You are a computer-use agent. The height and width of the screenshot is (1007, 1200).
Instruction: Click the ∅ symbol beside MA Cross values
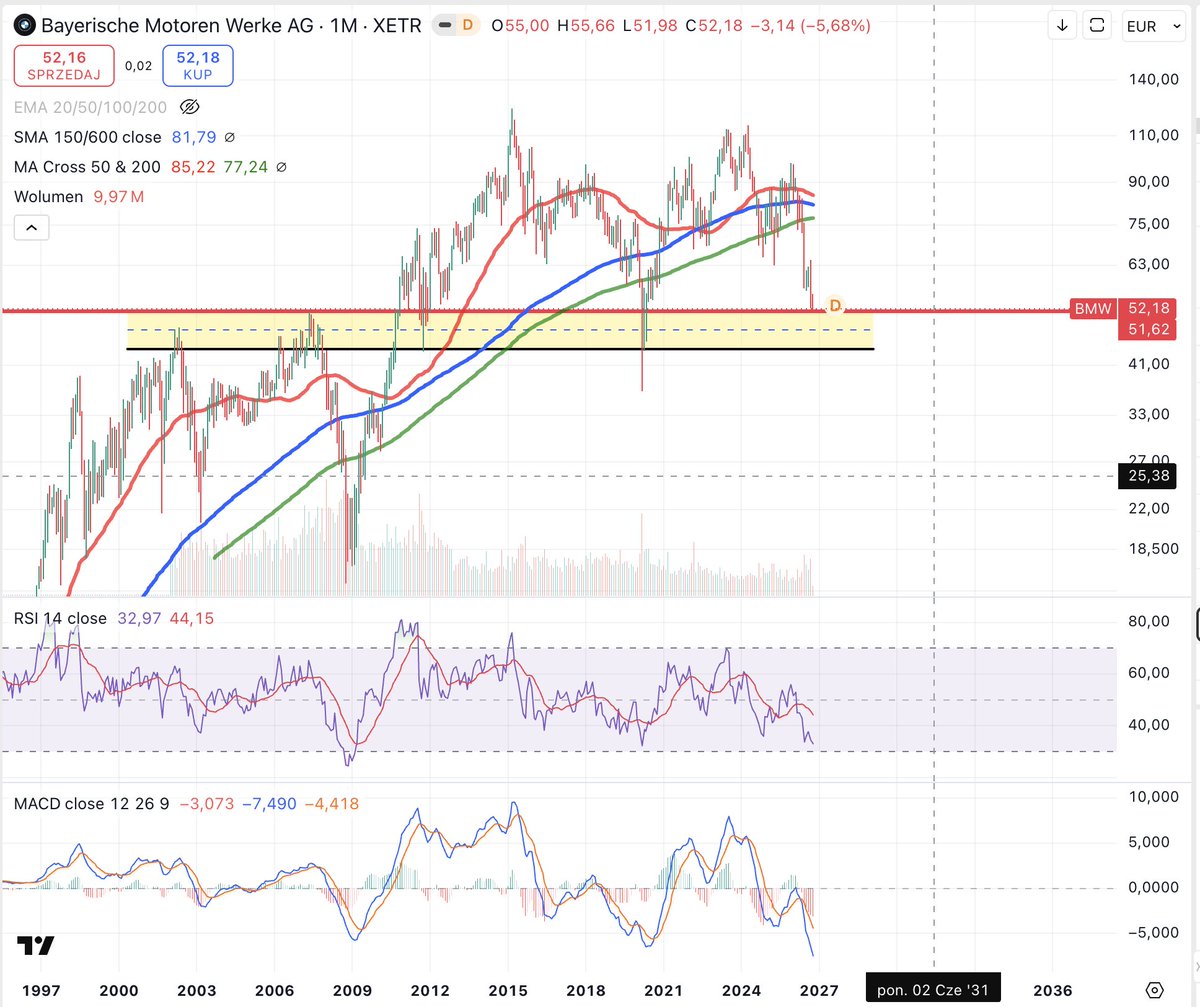281,167
